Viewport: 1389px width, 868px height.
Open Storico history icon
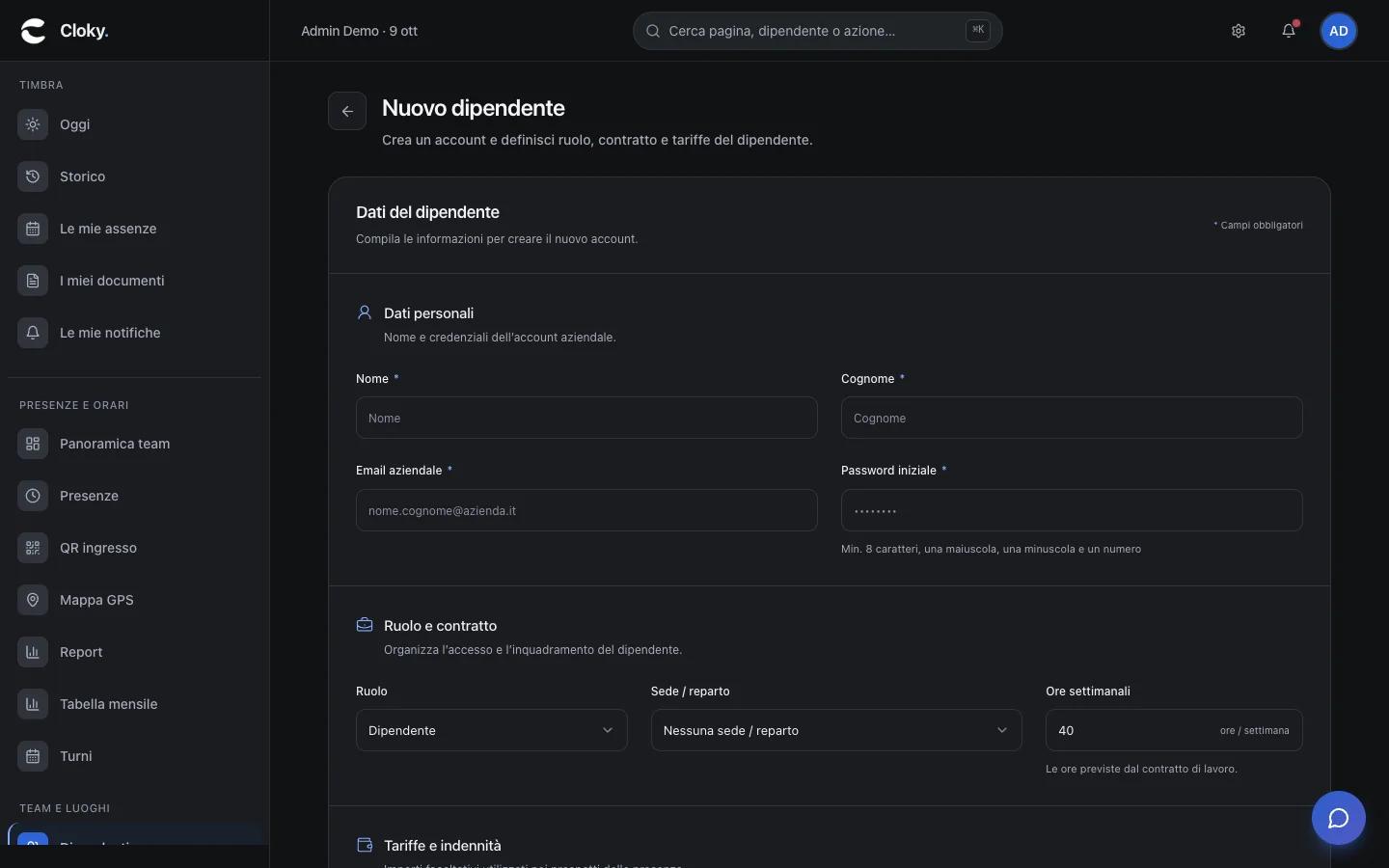tap(33, 176)
